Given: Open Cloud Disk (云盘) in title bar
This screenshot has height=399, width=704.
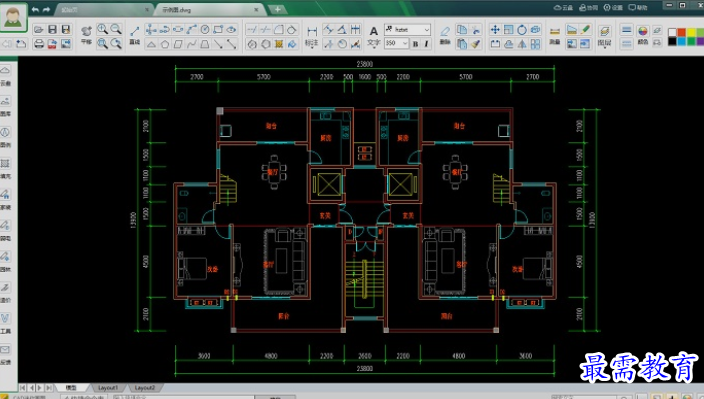Looking at the screenshot, I should click(564, 8).
